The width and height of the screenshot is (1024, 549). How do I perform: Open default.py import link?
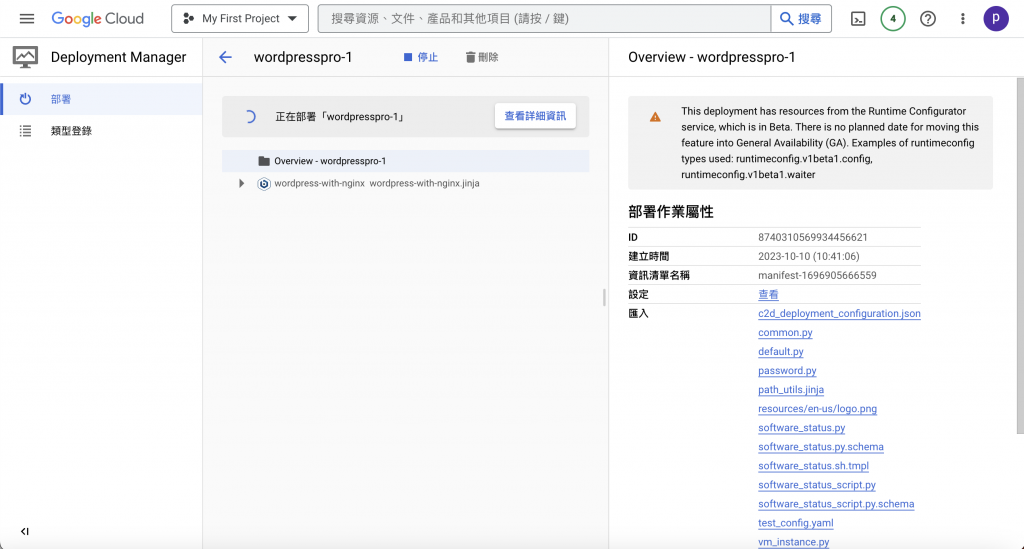tap(780, 351)
